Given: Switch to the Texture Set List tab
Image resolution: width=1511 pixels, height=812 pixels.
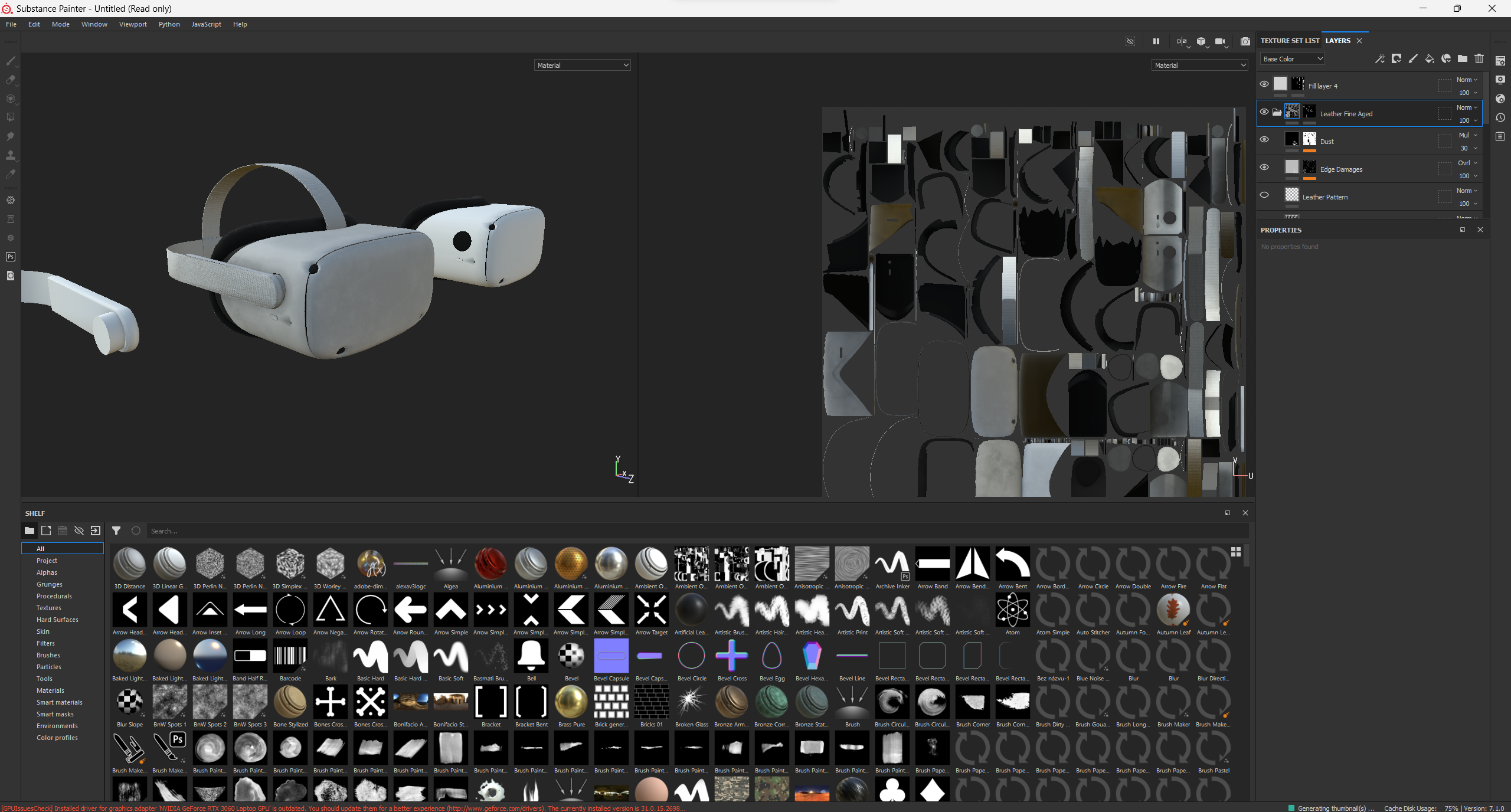Looking at the screenshot, I should (x=1289, y=41).
